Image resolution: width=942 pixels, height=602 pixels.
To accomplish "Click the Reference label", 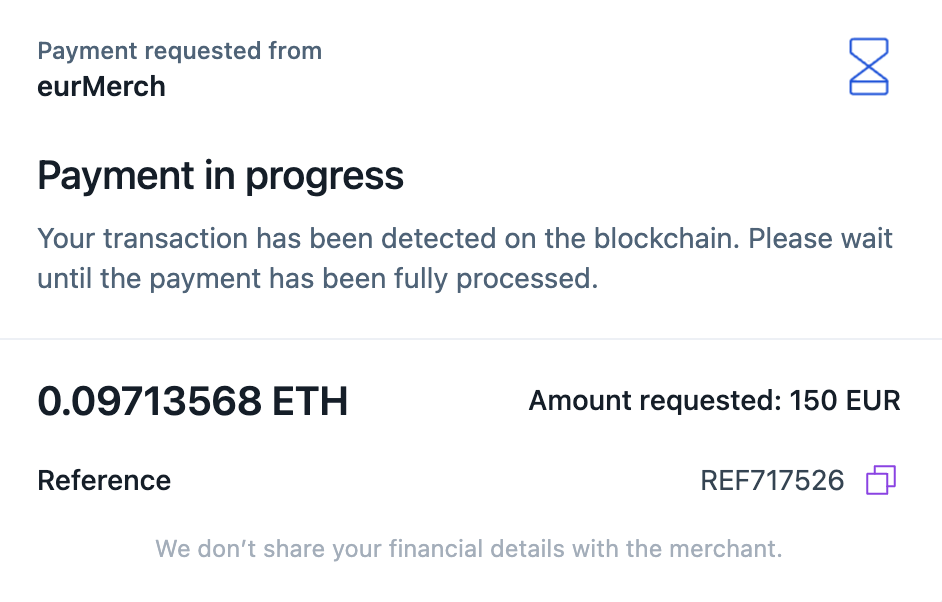I will point(104,481).
